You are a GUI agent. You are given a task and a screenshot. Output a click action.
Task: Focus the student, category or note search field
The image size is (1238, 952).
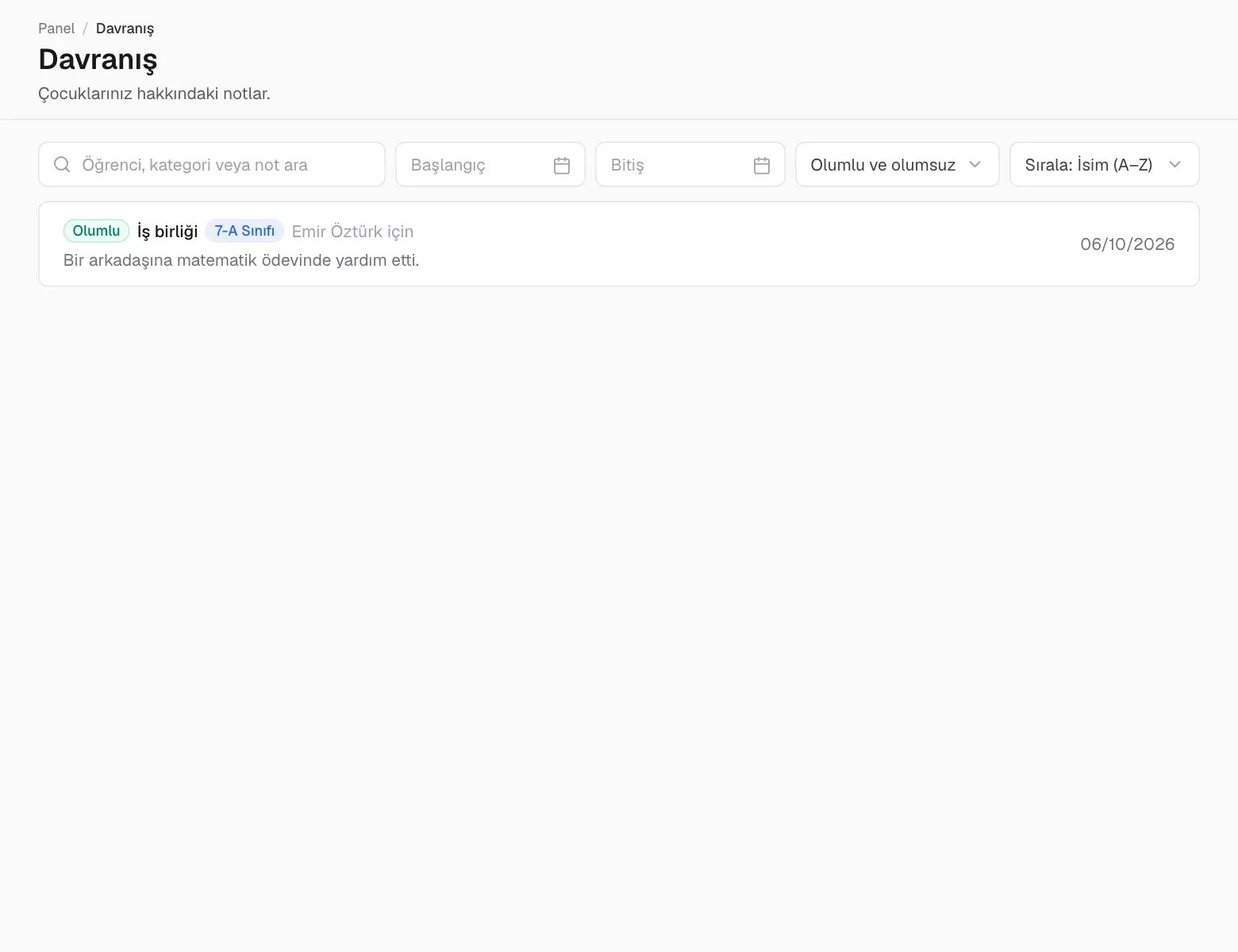coord(212,164)
